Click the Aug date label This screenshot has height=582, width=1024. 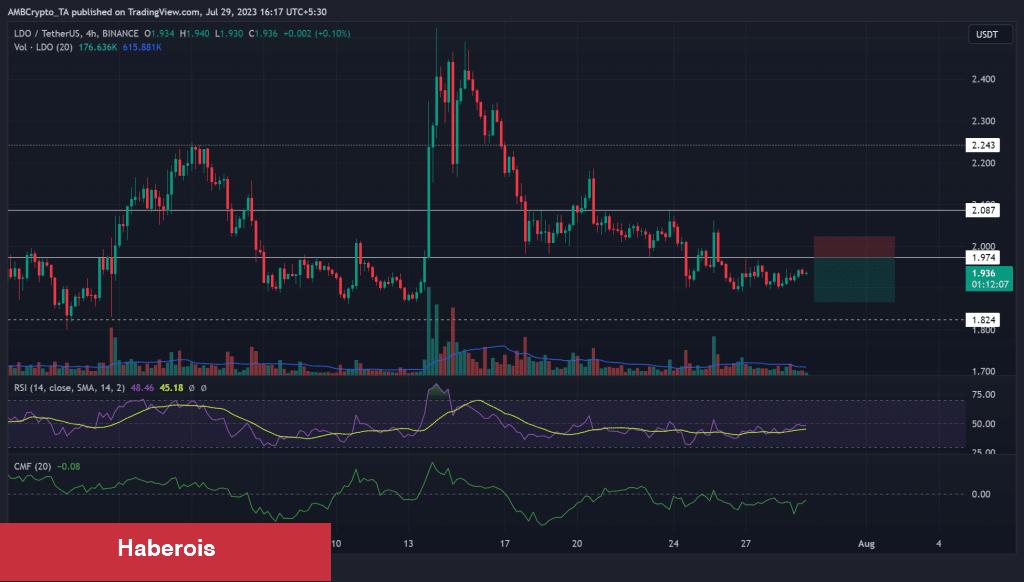866,543
